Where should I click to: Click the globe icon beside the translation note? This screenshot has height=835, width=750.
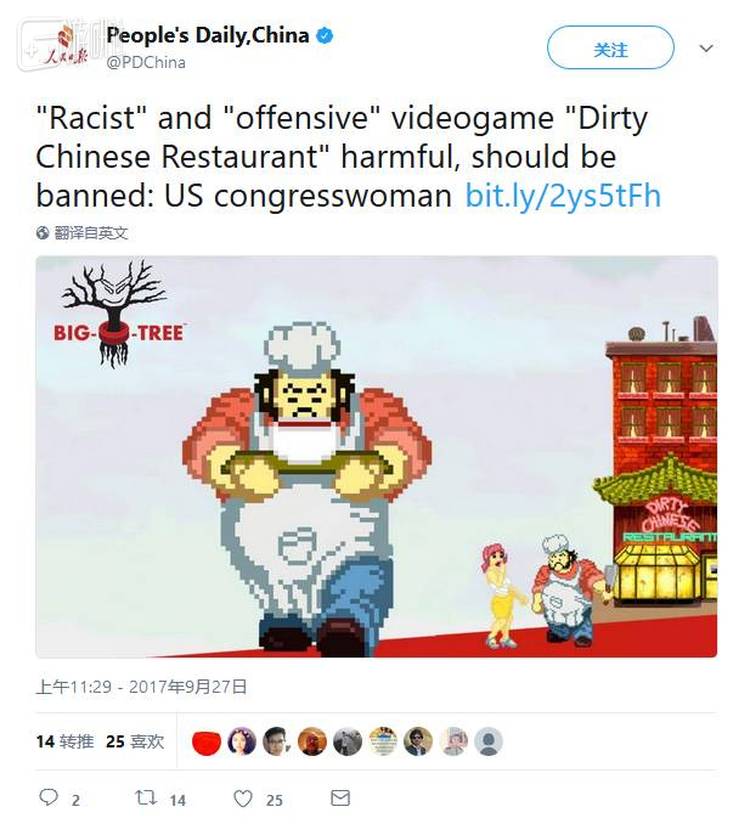click(x=43, y=233)
